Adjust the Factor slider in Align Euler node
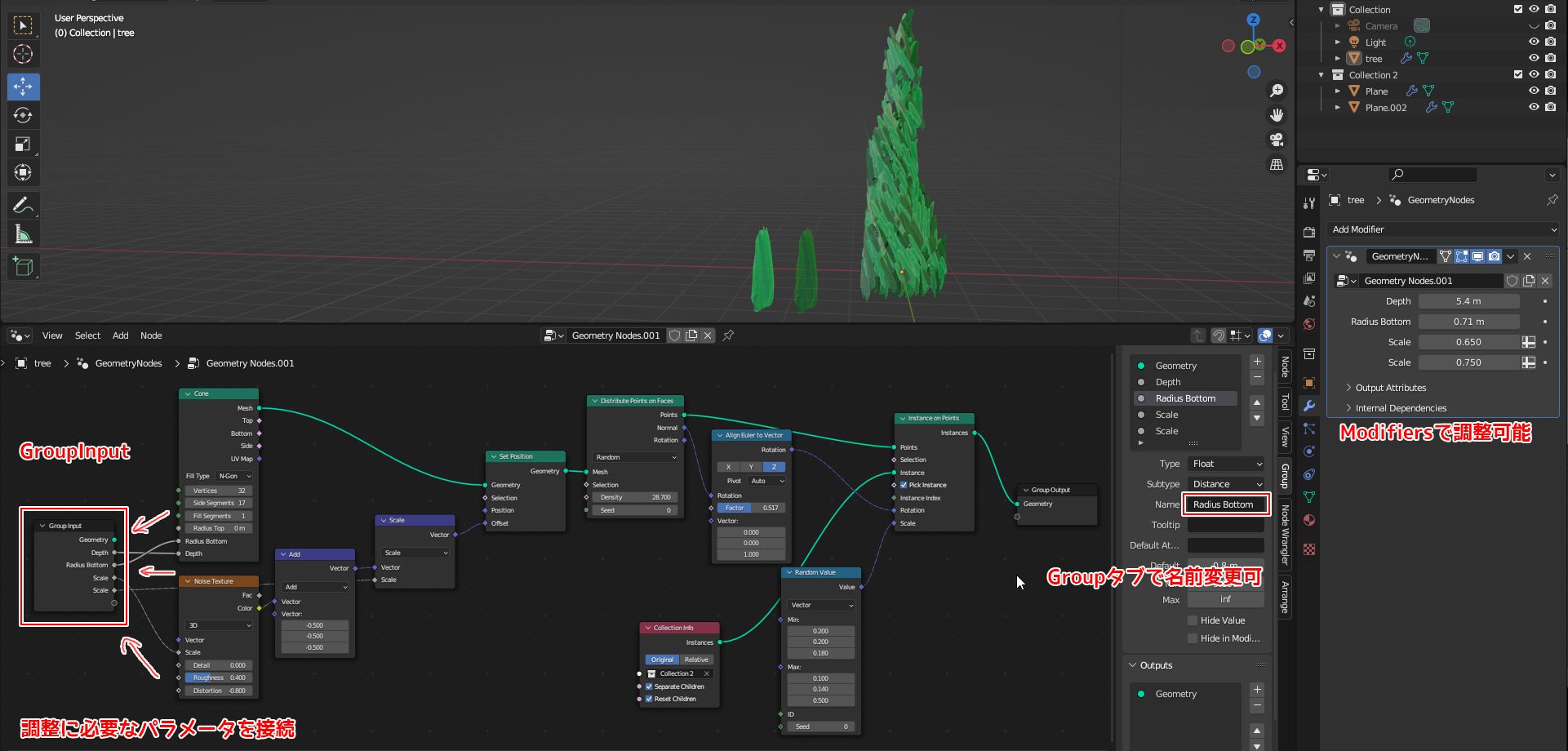 [751, 508]
